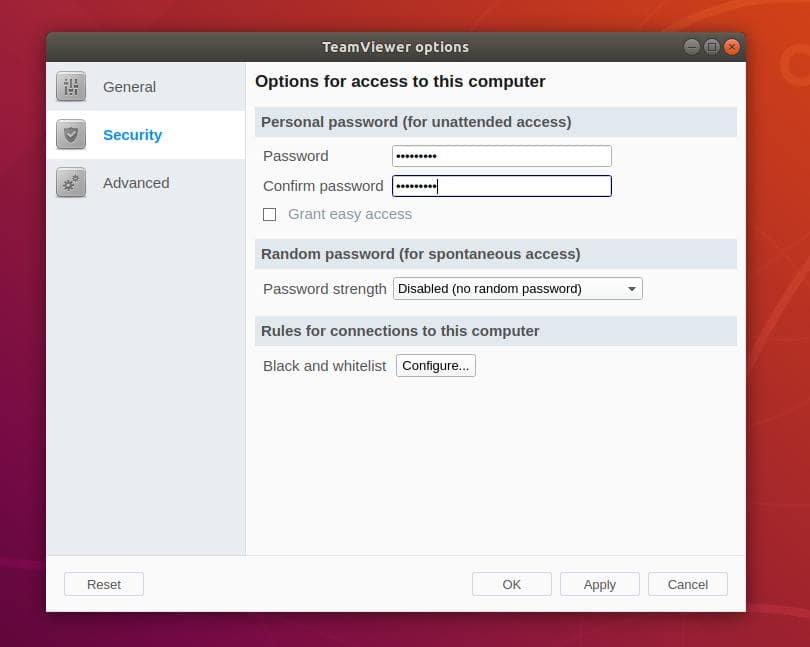Maximize the TeamViewer options window
The image size is (810, 647).
pyautogui.click(x=712, y=47)
